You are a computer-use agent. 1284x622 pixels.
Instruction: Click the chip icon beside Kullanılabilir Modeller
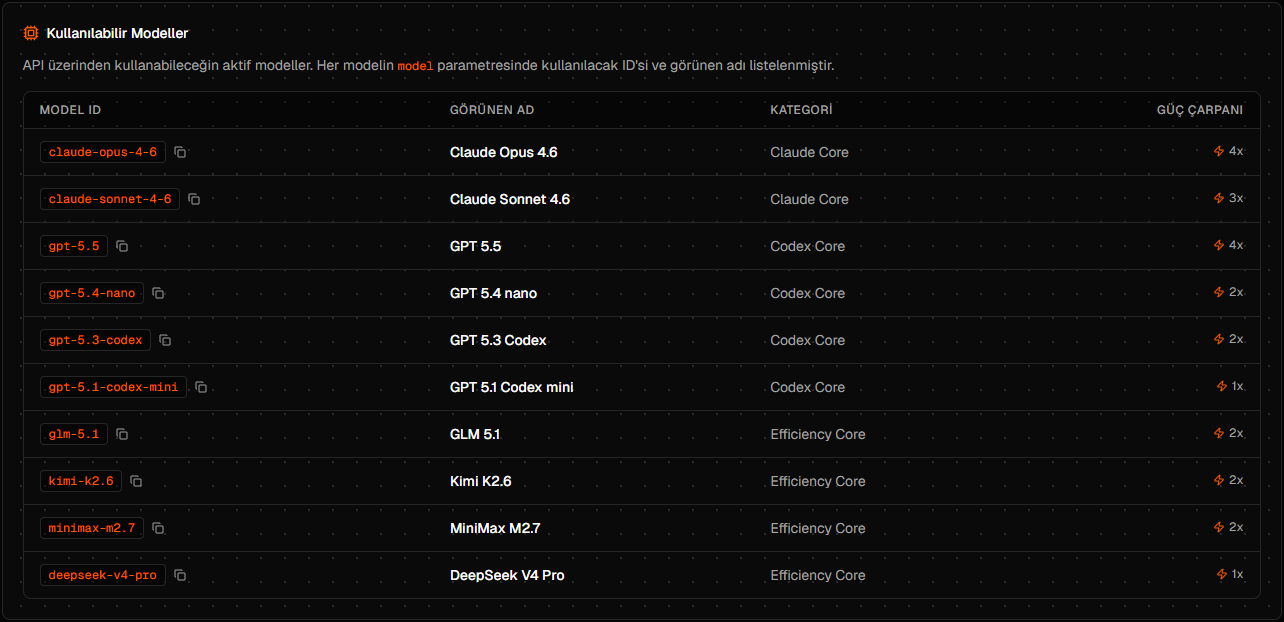pos(31,33)
